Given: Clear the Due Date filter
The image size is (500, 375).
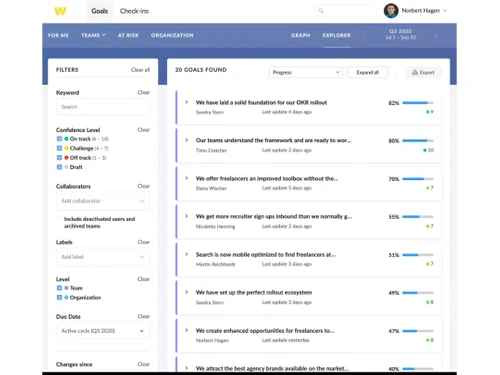Looking at the screenshot, I should [144, 316].
